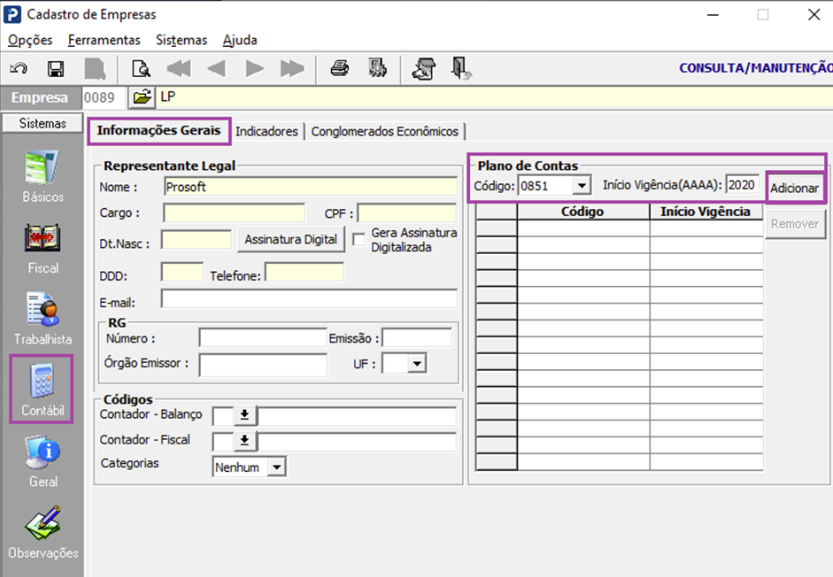833x577 pixels.
Task: Print using the printer toolbar icon
Action: (340, 69)
